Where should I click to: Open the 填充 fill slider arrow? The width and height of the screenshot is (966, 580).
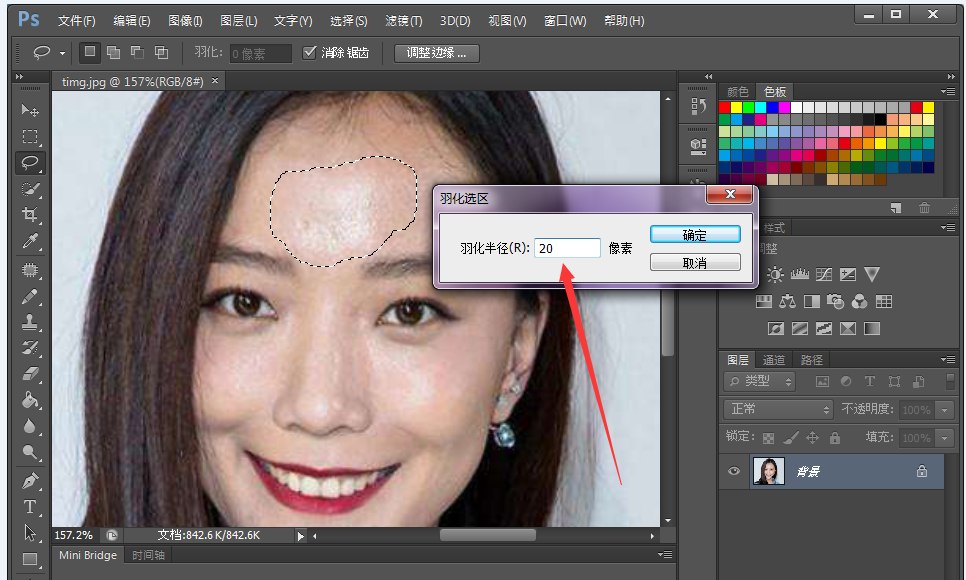pyautogui.click(x=944, y=438)
